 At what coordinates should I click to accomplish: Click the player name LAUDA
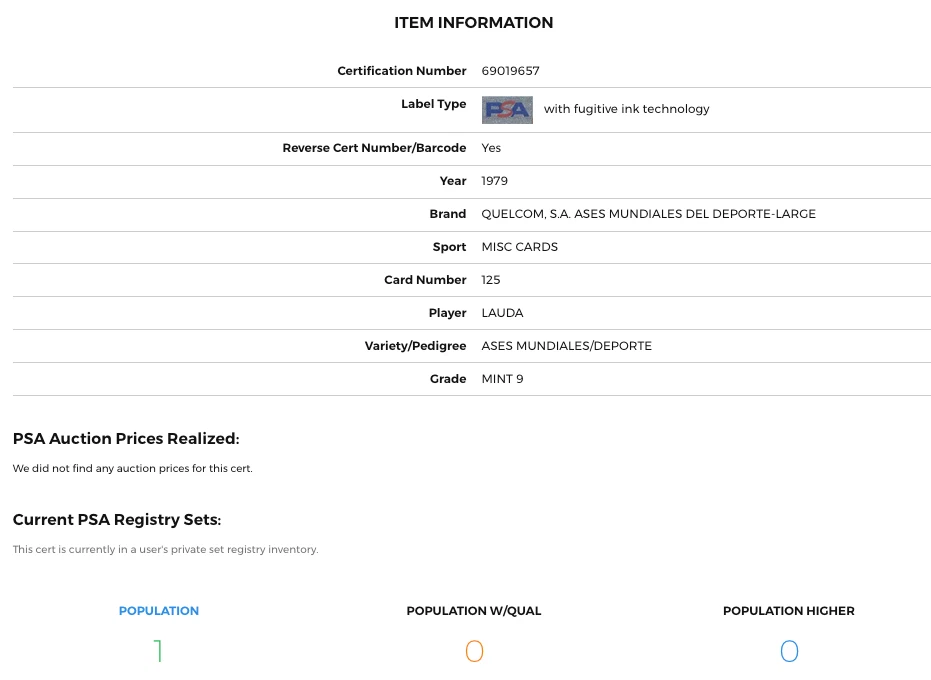[x=502, y=313]
